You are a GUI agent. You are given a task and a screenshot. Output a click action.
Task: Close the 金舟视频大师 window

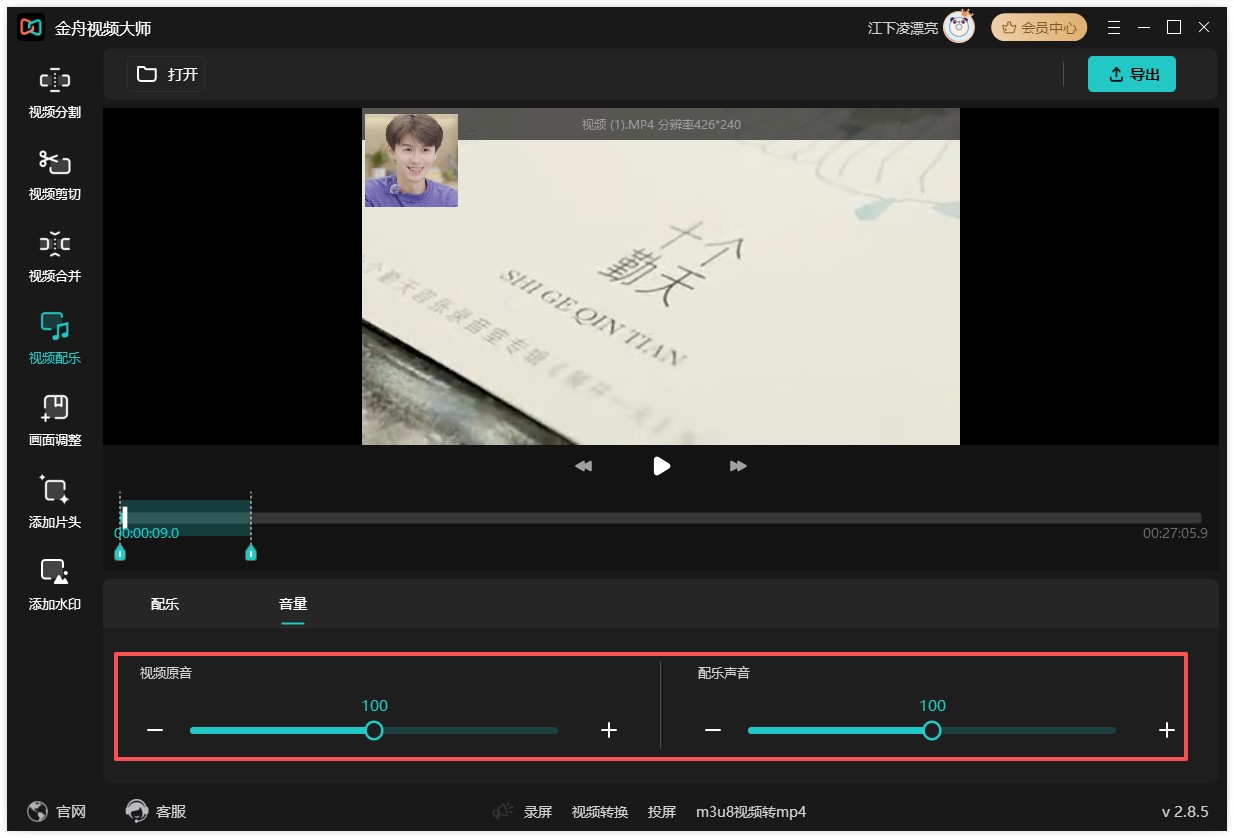coord(1204,27)
